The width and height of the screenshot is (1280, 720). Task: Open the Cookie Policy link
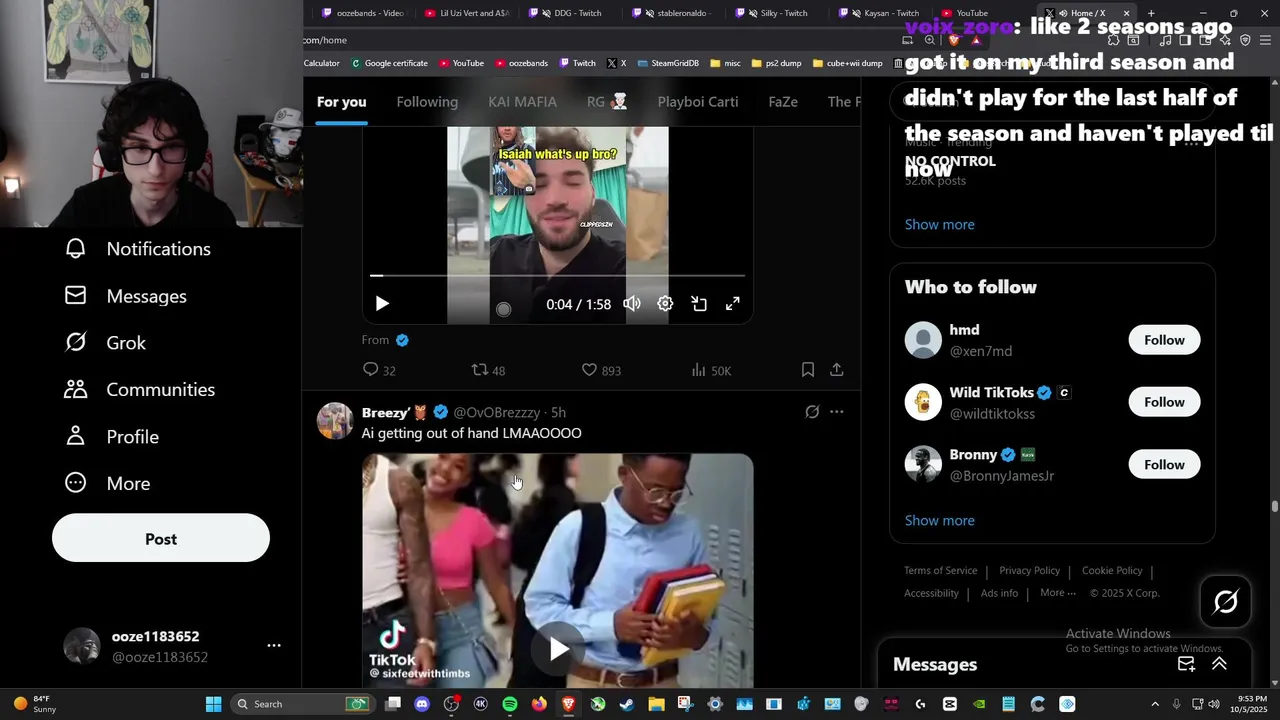(1112, 570)
